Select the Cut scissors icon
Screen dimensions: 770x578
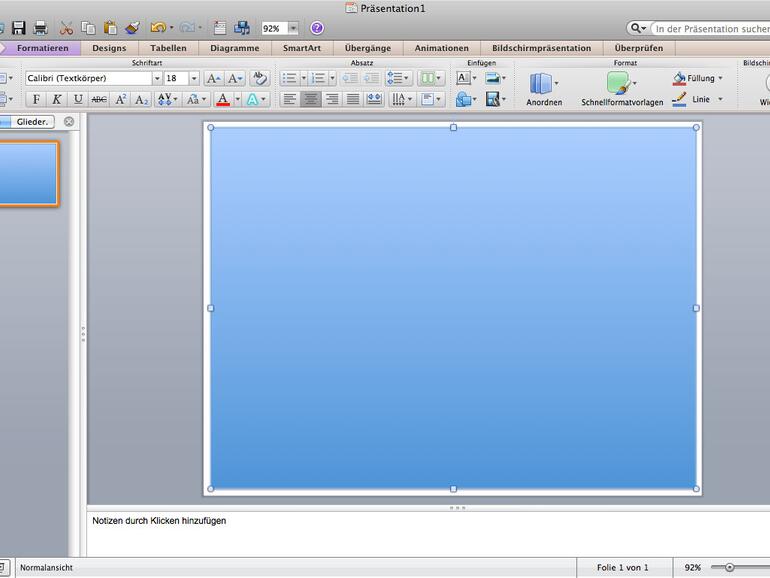click(66, 28)
